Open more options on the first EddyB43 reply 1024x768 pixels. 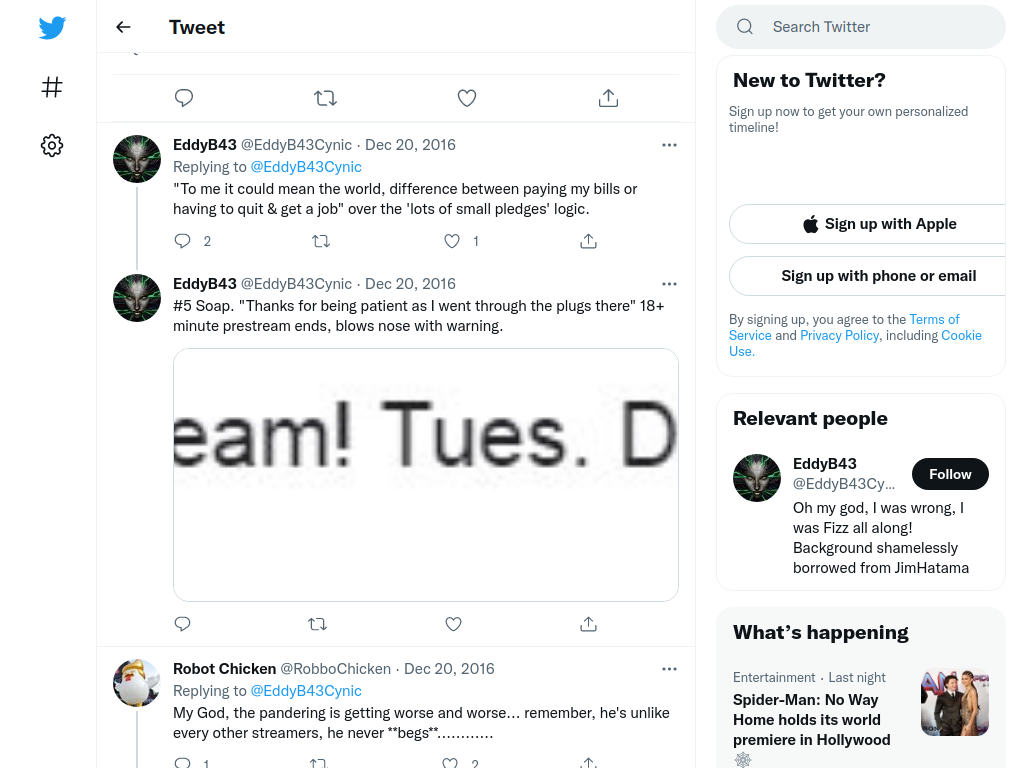[669, 145]
